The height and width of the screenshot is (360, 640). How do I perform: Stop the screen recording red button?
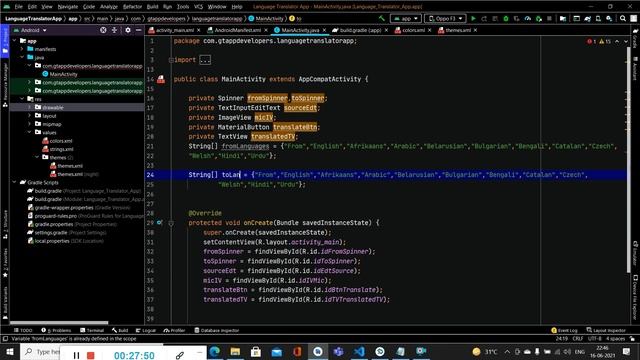[x=91, y=356]
